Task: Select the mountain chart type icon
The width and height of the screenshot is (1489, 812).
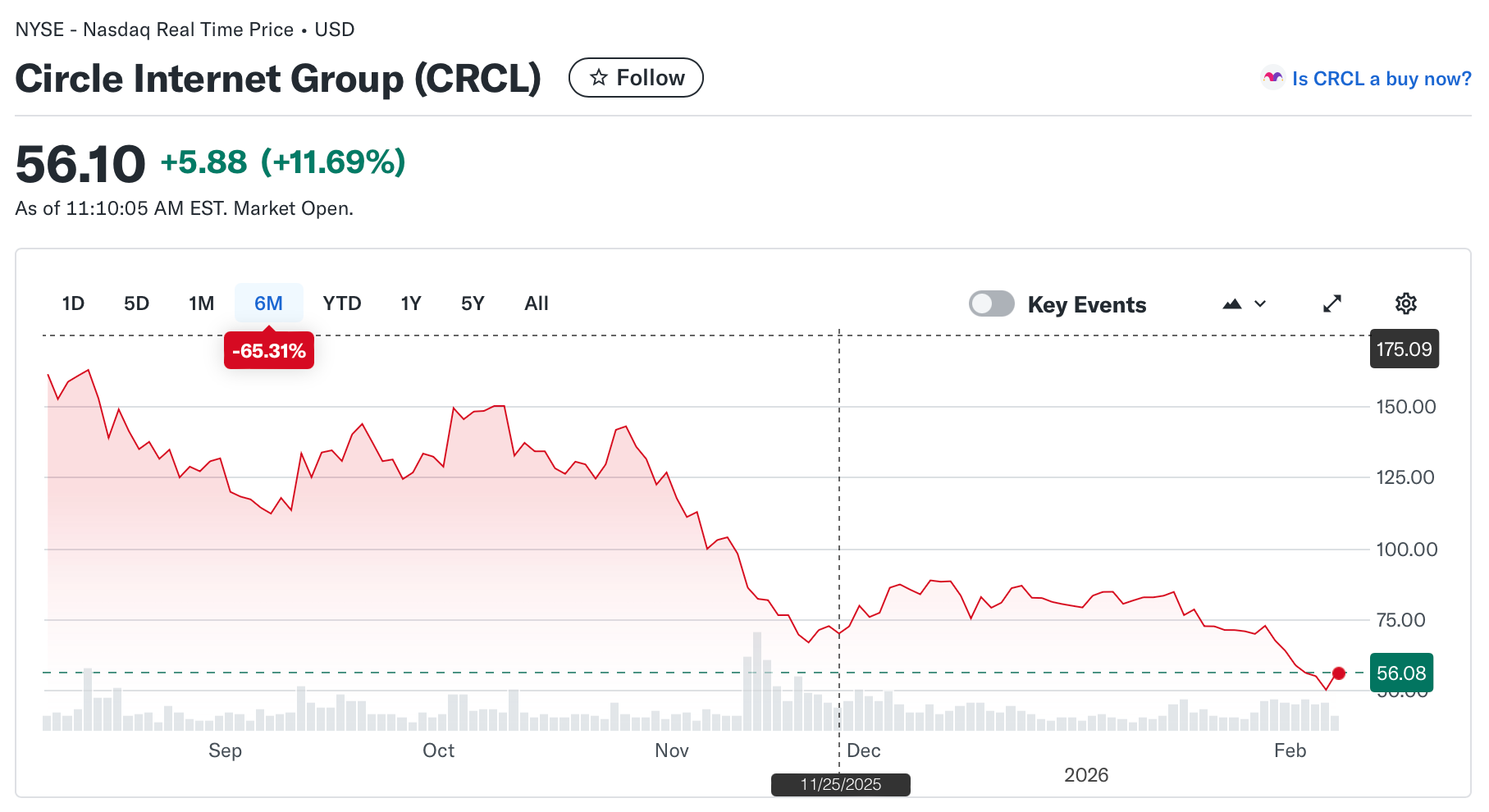Action: (1233, 303)
